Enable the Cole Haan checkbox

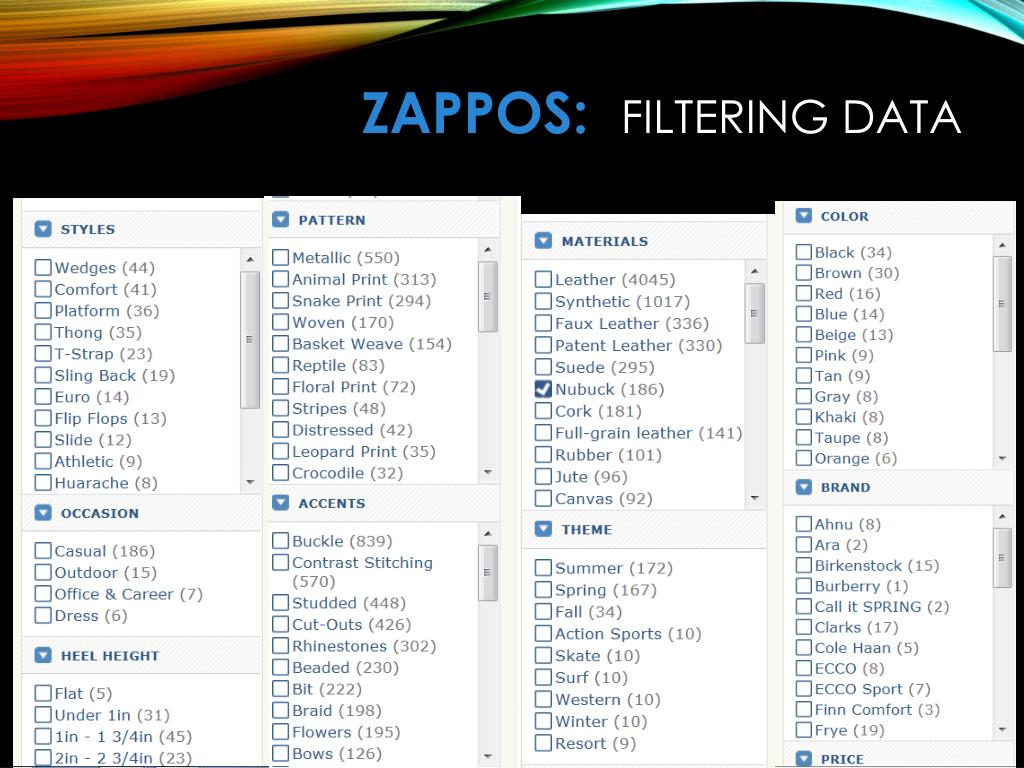tap(804, 648)
